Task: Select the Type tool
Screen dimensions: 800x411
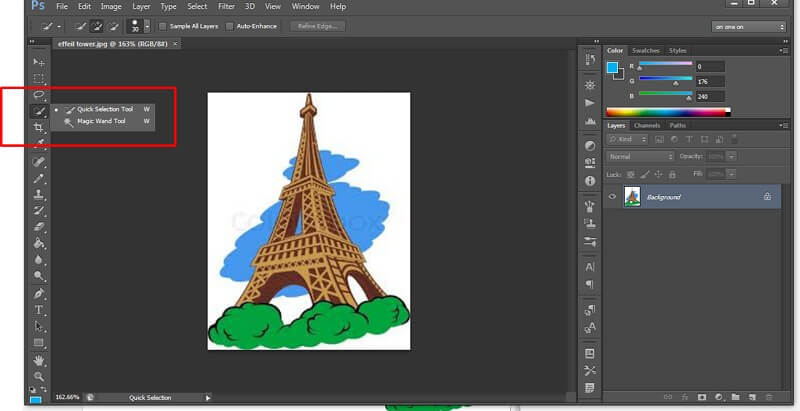Action: 39,310
